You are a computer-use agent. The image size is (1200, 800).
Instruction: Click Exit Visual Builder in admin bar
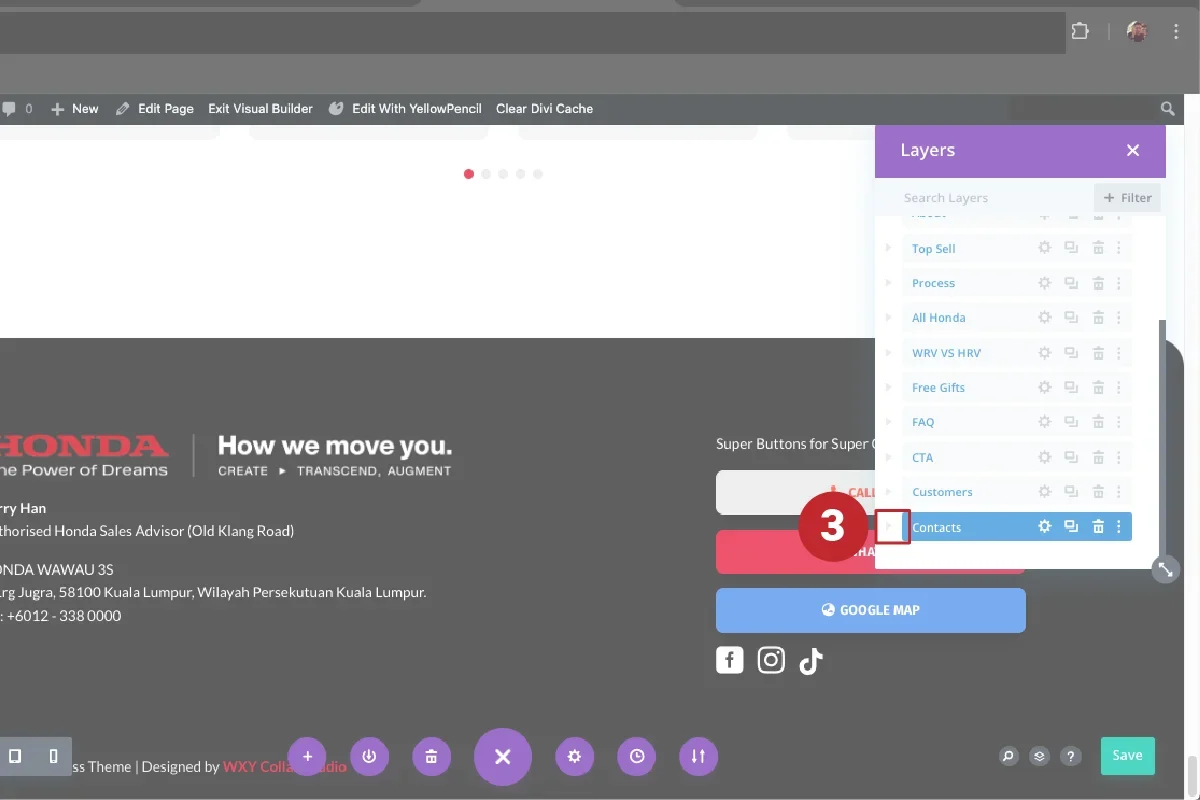[260, 108]
